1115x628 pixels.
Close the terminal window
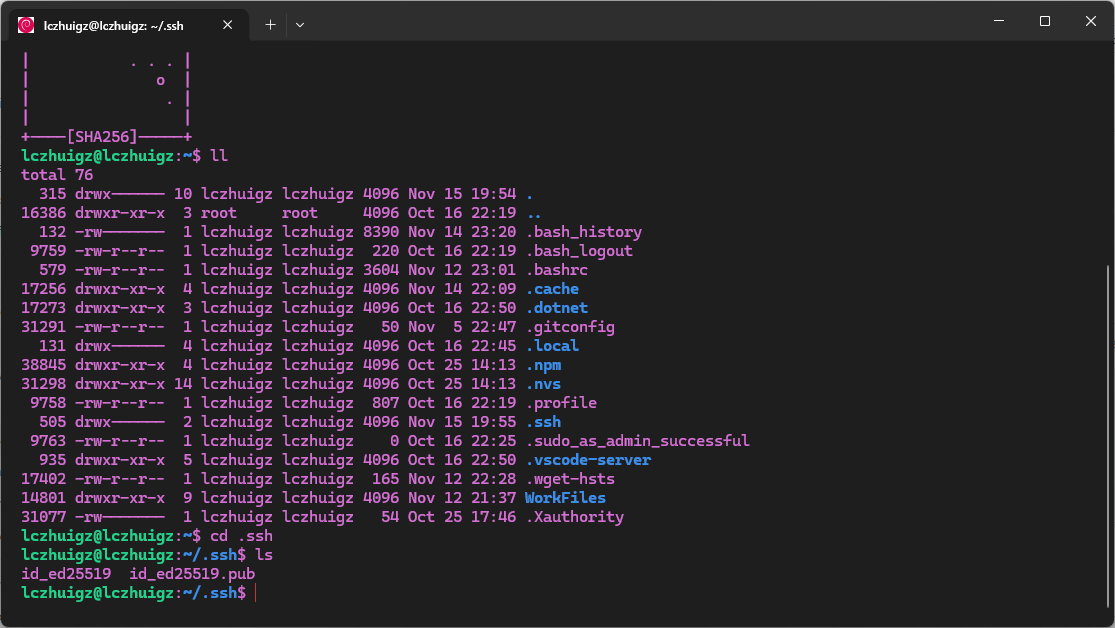click(x=1090, y=21)
